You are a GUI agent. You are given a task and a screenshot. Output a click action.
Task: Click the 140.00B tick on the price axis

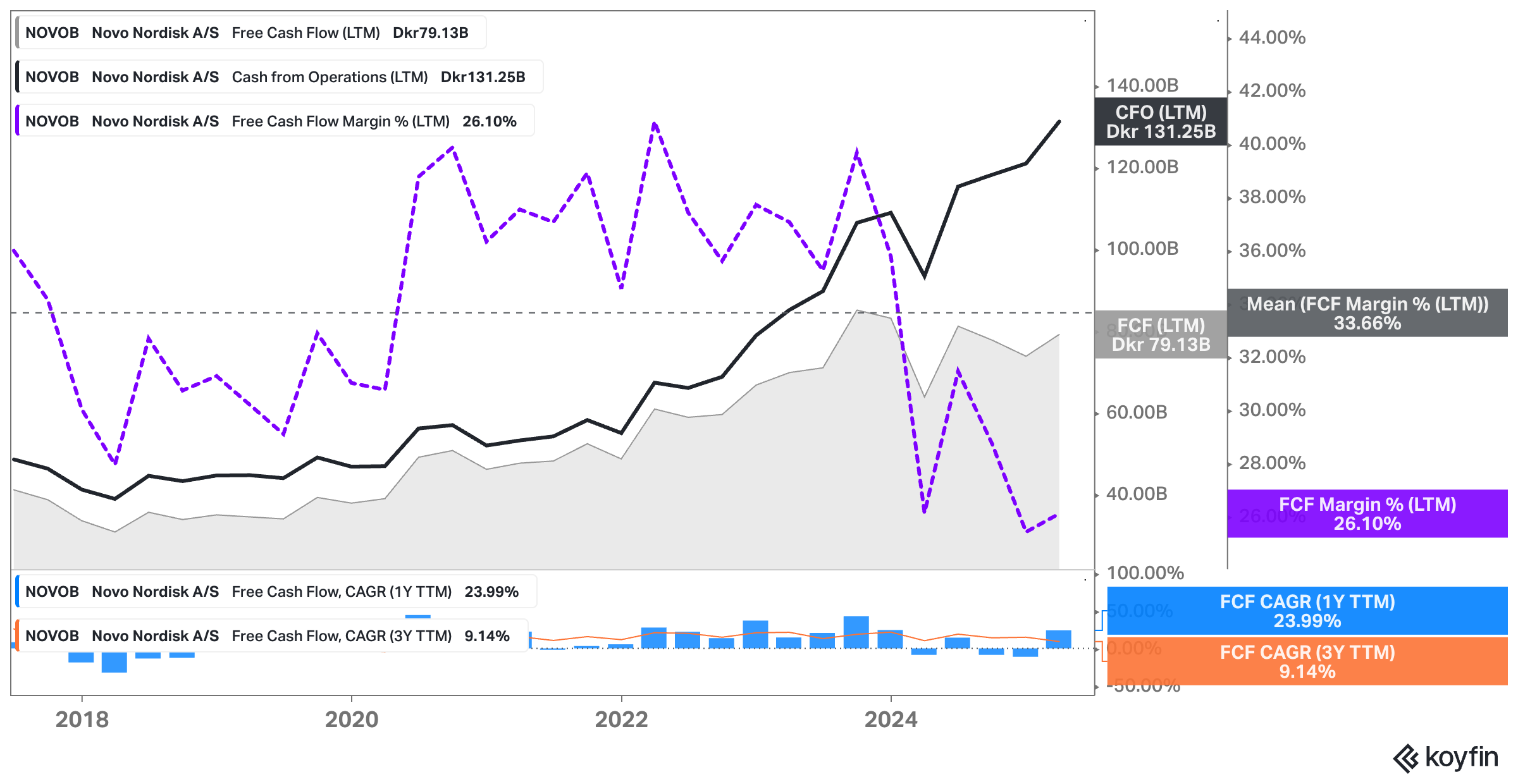pos(1142,85)
